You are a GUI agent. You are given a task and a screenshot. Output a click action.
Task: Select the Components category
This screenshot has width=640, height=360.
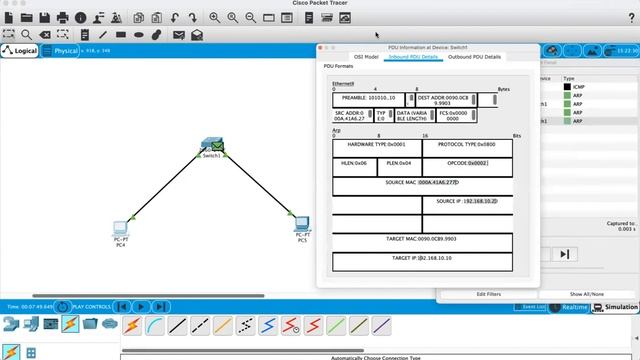click(x=51, y=324)
